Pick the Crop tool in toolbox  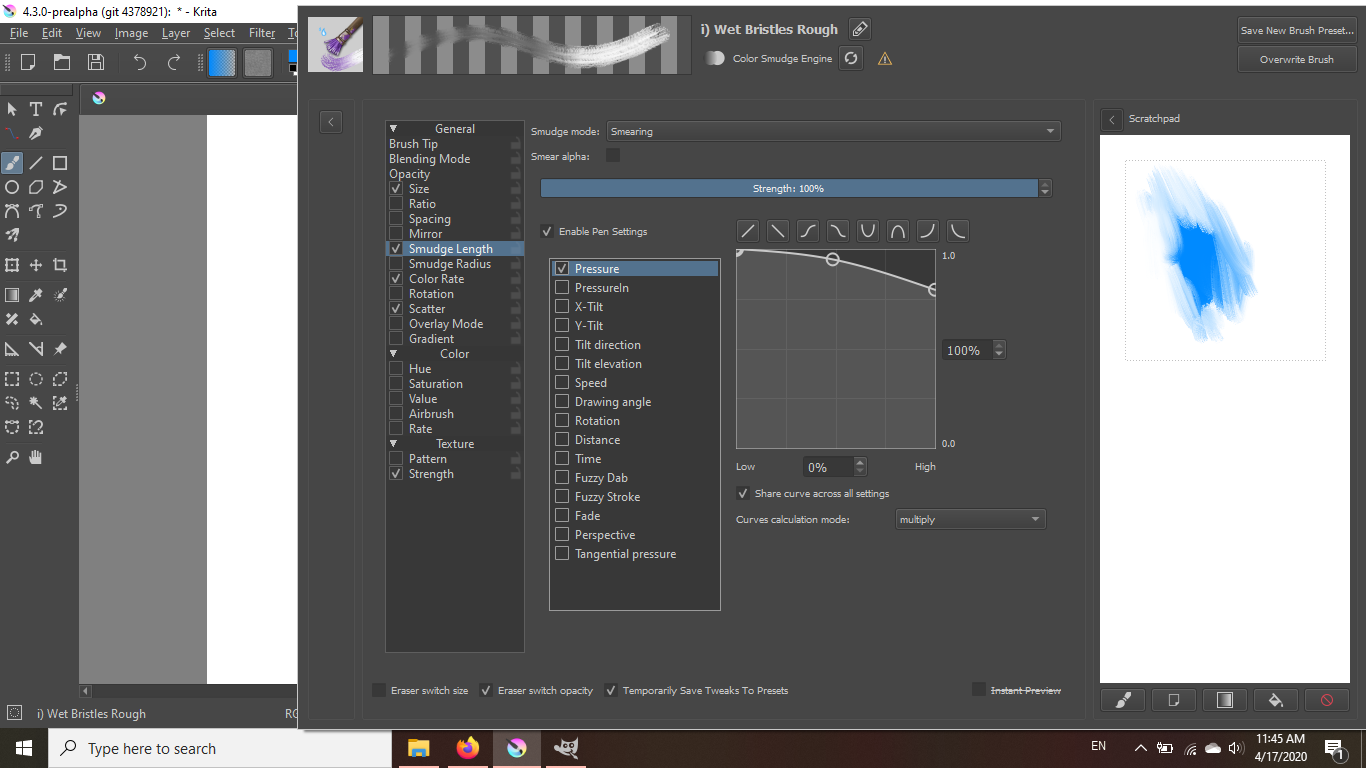tap(60, 265)
